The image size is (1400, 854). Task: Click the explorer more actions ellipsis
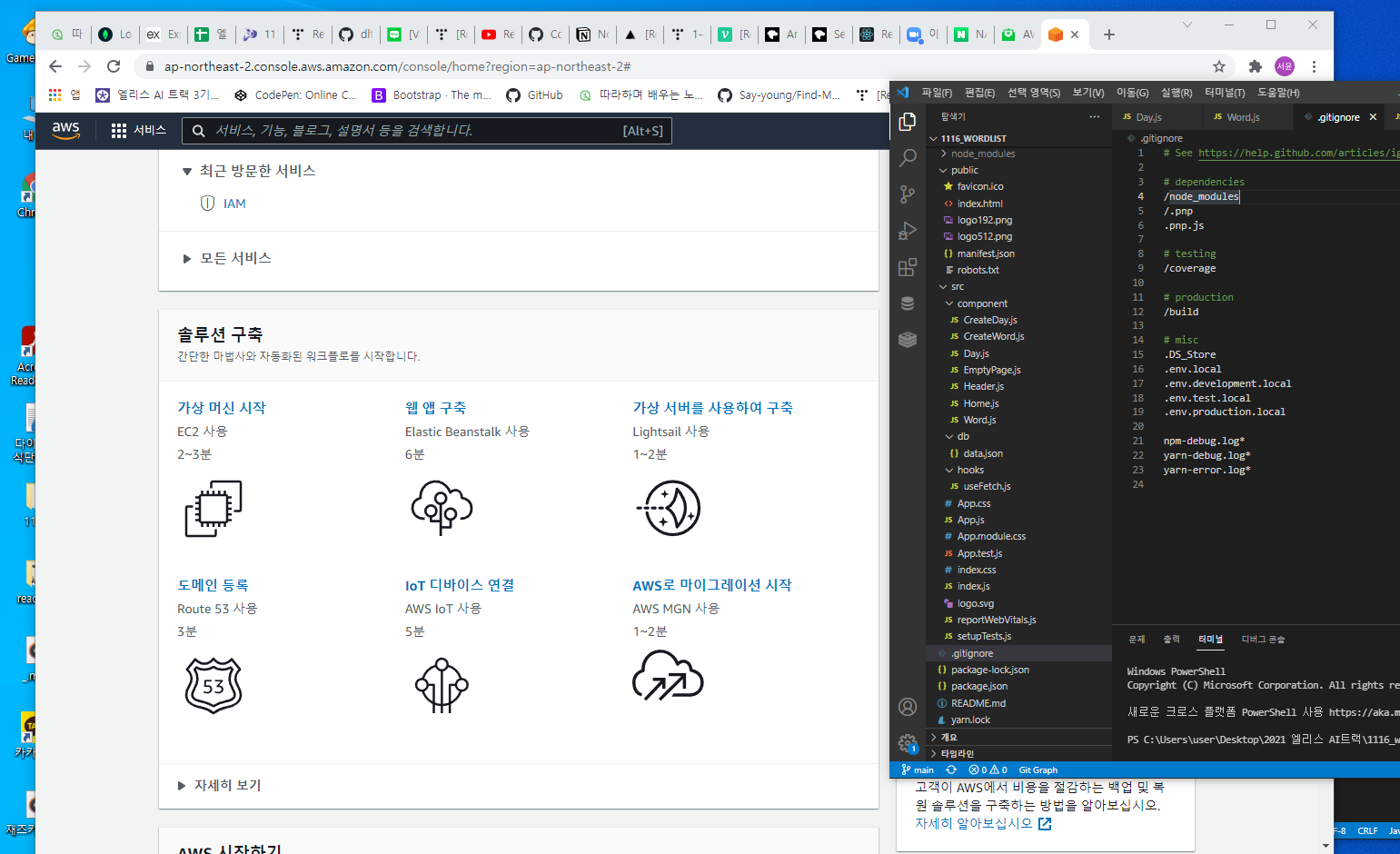point(1094,117)
